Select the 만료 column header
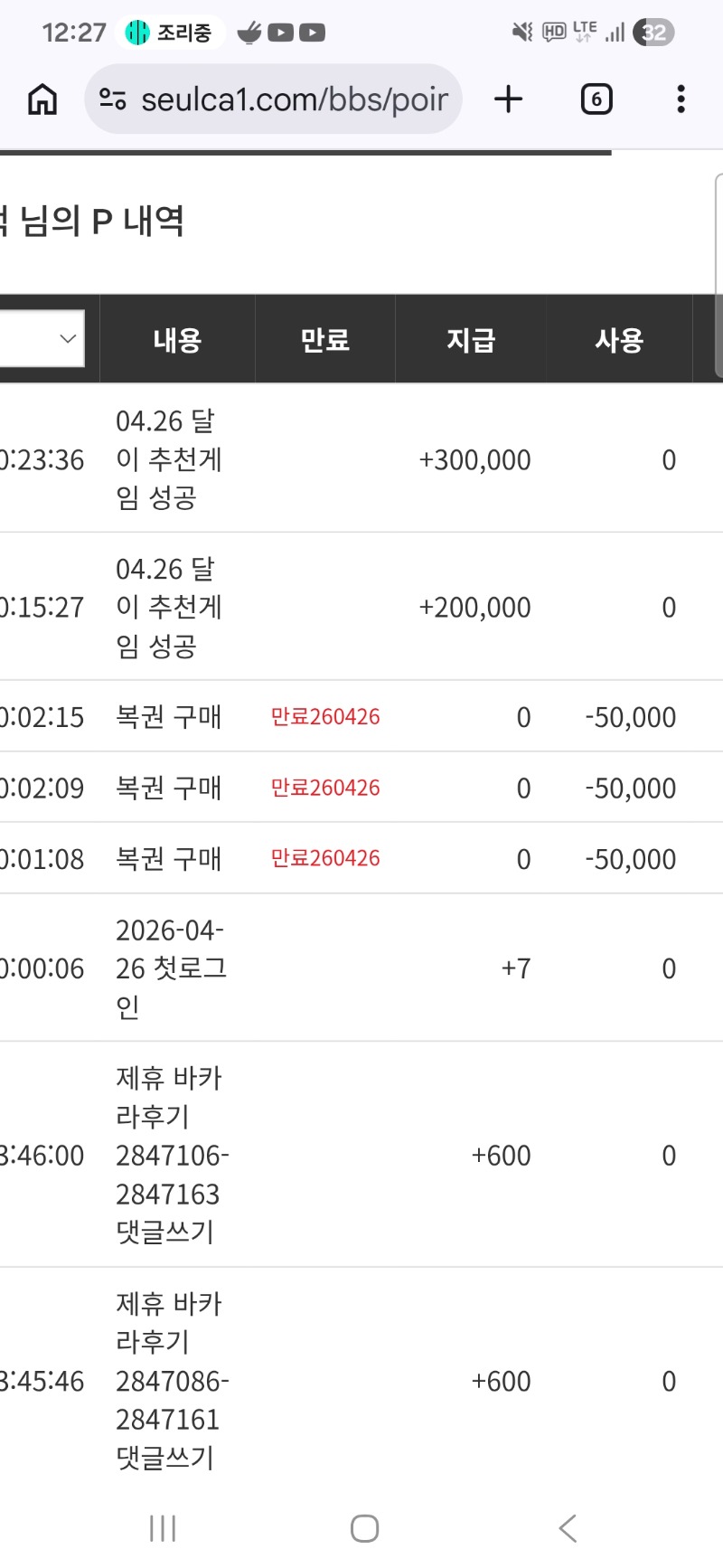723x1568 pixels. (x=324, y=340)
